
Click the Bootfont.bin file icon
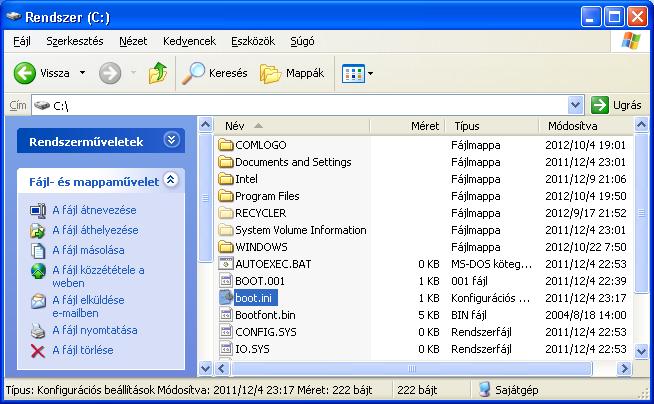[226, 315]
